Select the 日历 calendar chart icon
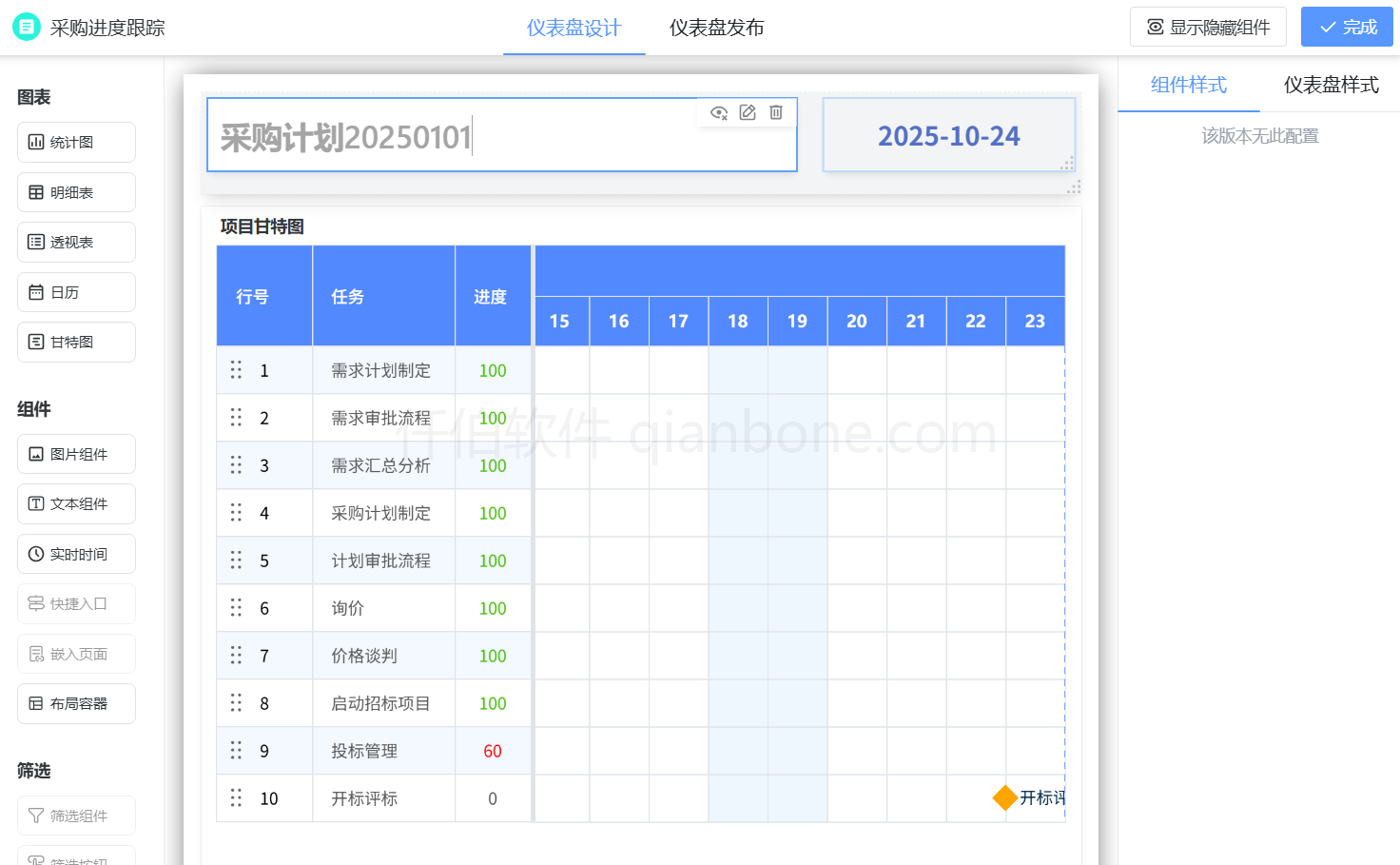Screen dimensions: 1400x865 point(76,291)
